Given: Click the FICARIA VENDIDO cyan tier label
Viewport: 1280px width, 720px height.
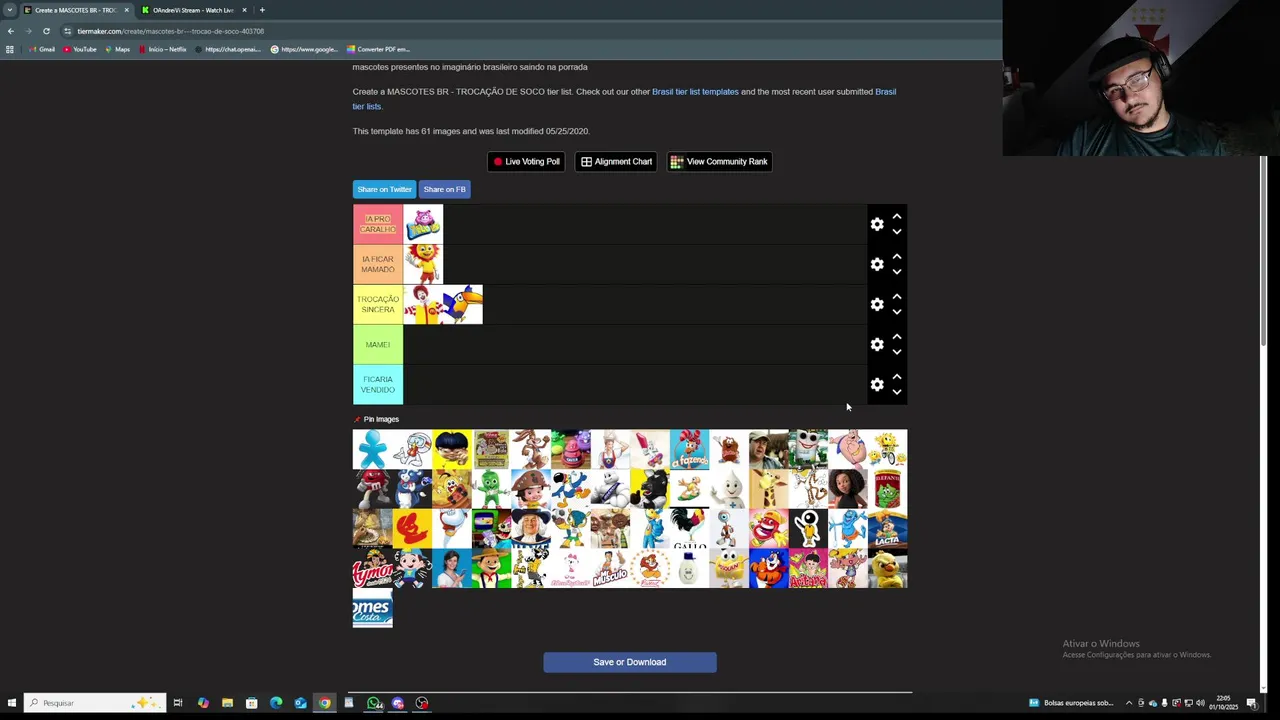Looking at the screenshot, I should click(x=378, y=384).
